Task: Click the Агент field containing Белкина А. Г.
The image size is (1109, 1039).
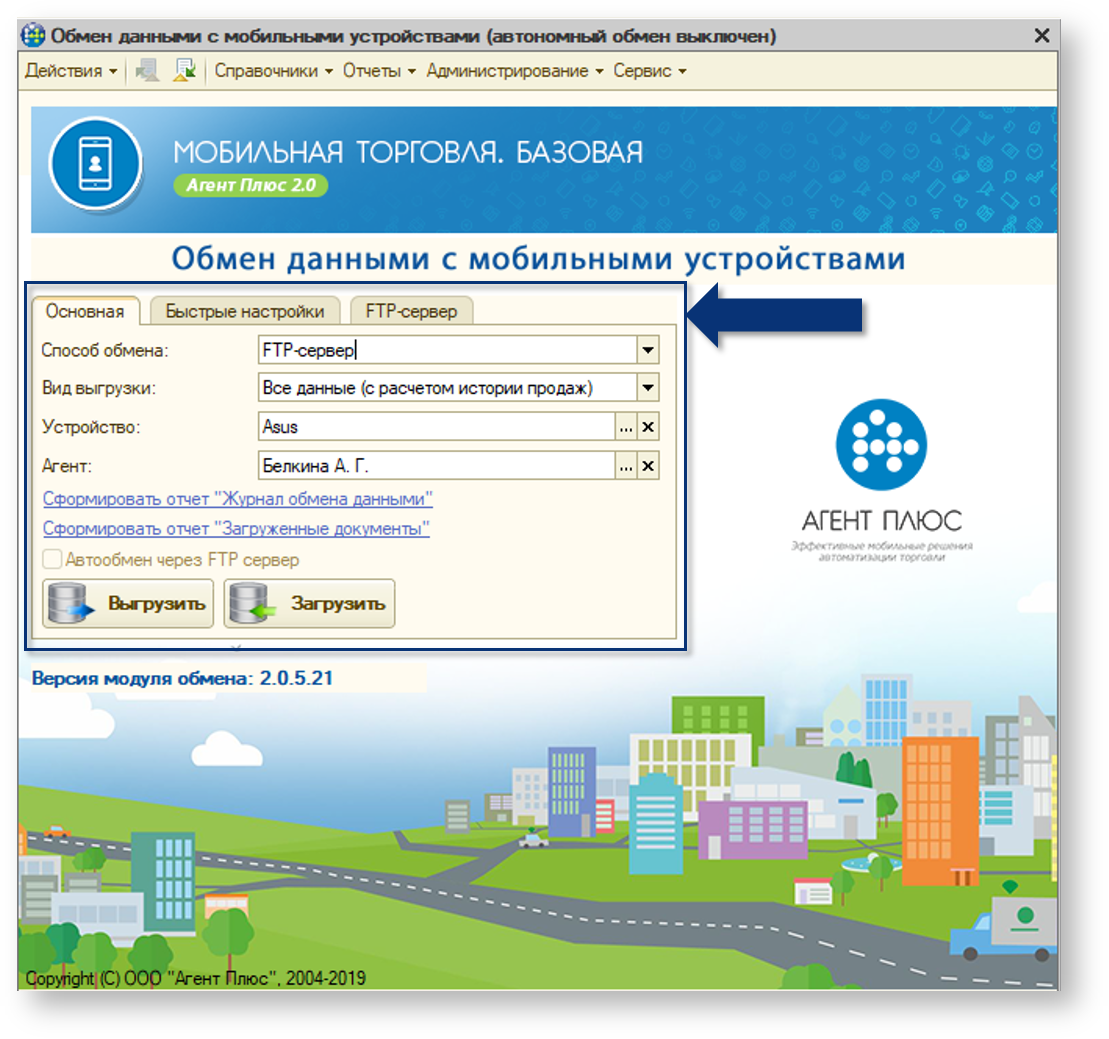Action: (x=437, y=466)
